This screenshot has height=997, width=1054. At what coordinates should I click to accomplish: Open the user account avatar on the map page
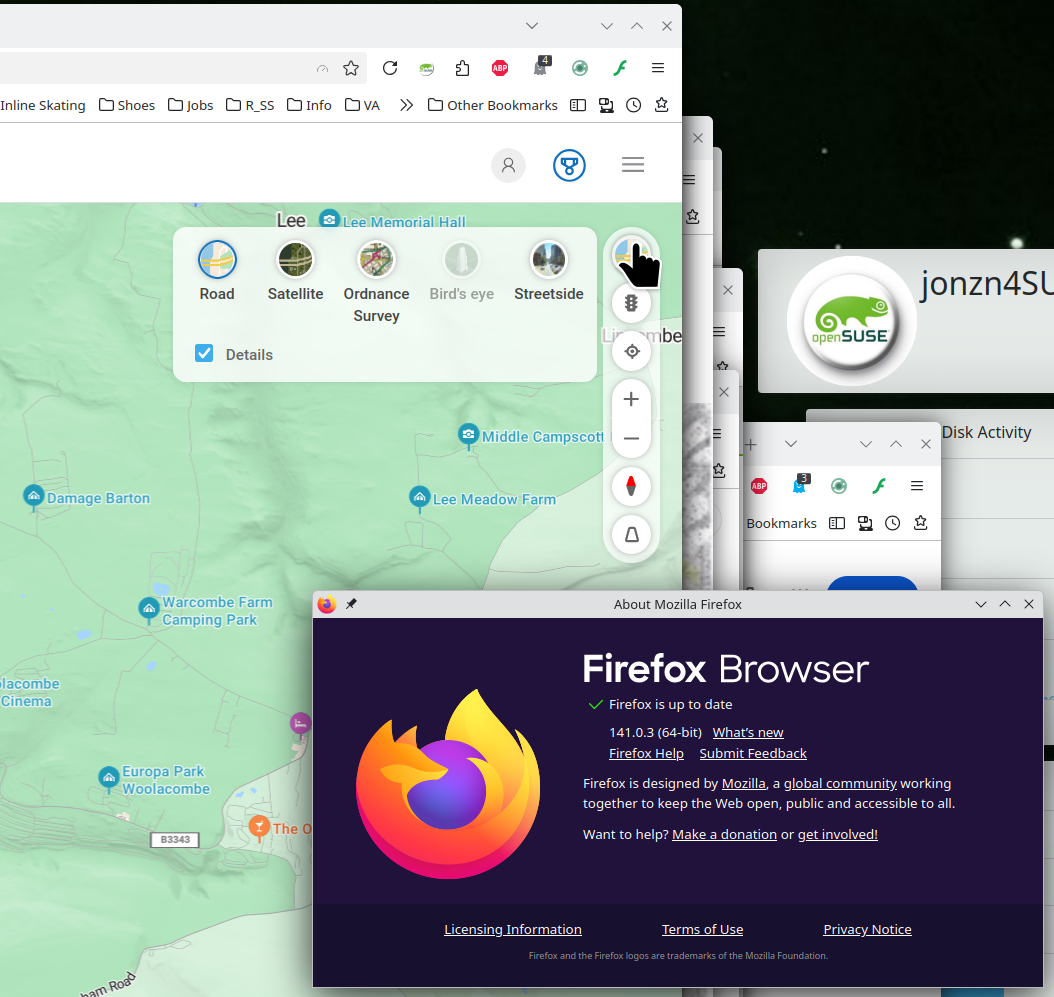(508, 165)
